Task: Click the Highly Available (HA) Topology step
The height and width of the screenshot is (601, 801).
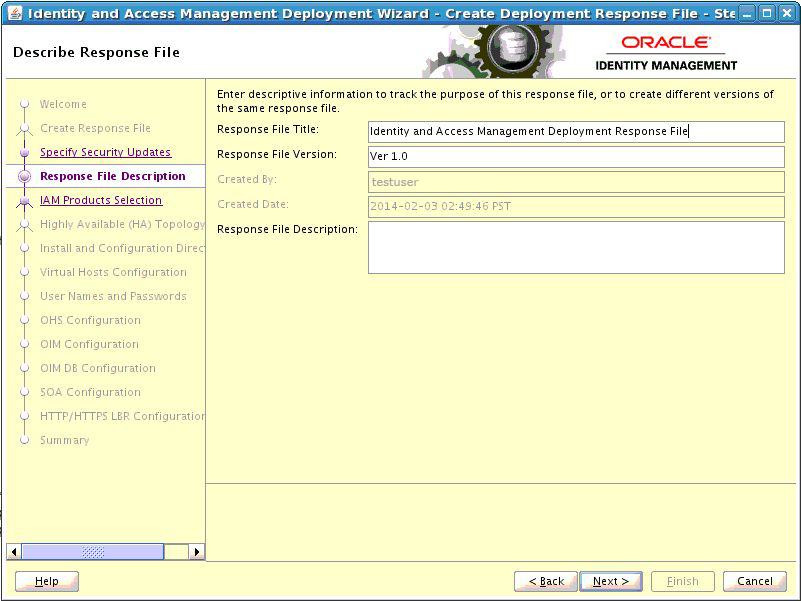Action: click(x=122, y=224)
